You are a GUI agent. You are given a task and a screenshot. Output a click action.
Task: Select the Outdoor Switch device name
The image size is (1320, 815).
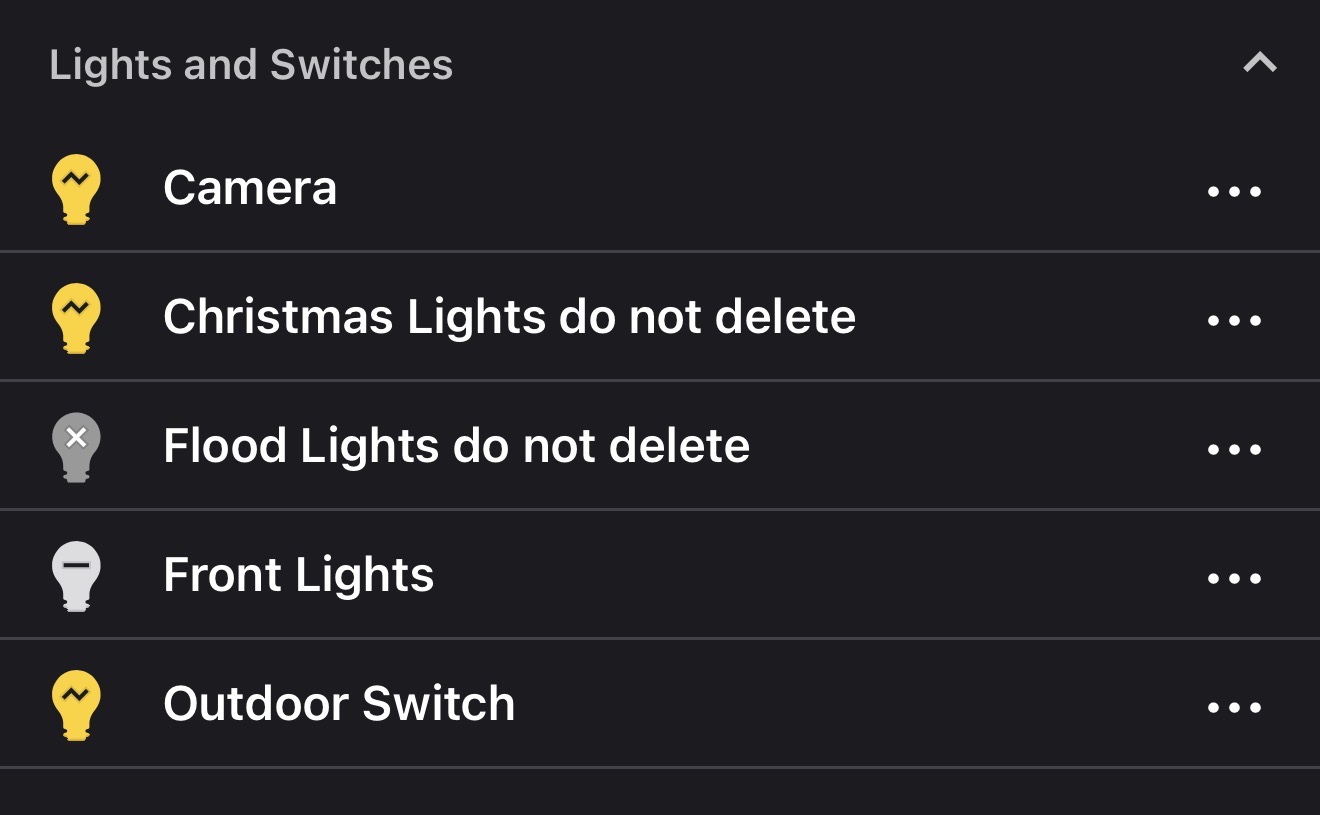point(339,704)
